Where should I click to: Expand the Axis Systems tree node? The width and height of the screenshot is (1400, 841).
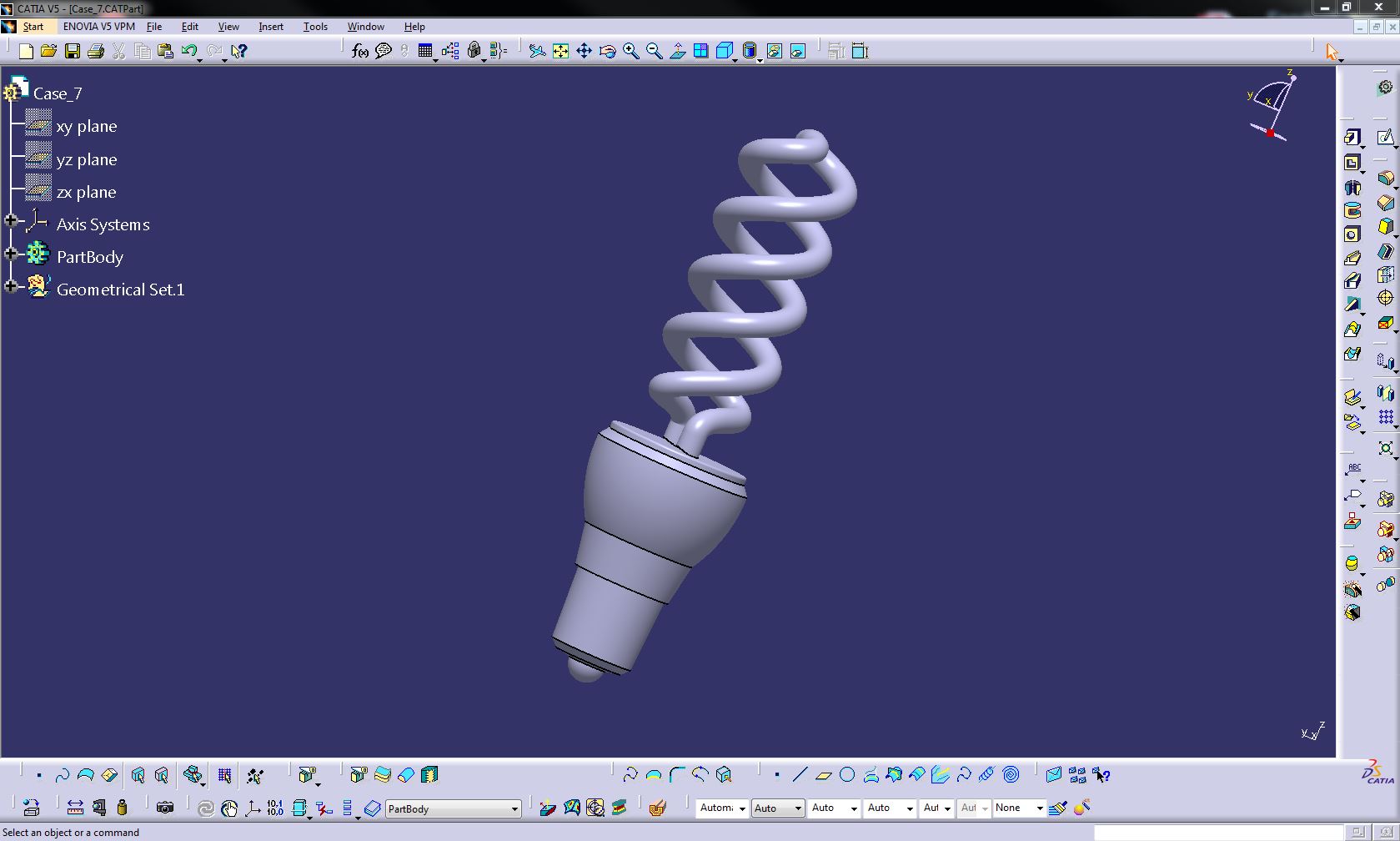coord(11,221)
